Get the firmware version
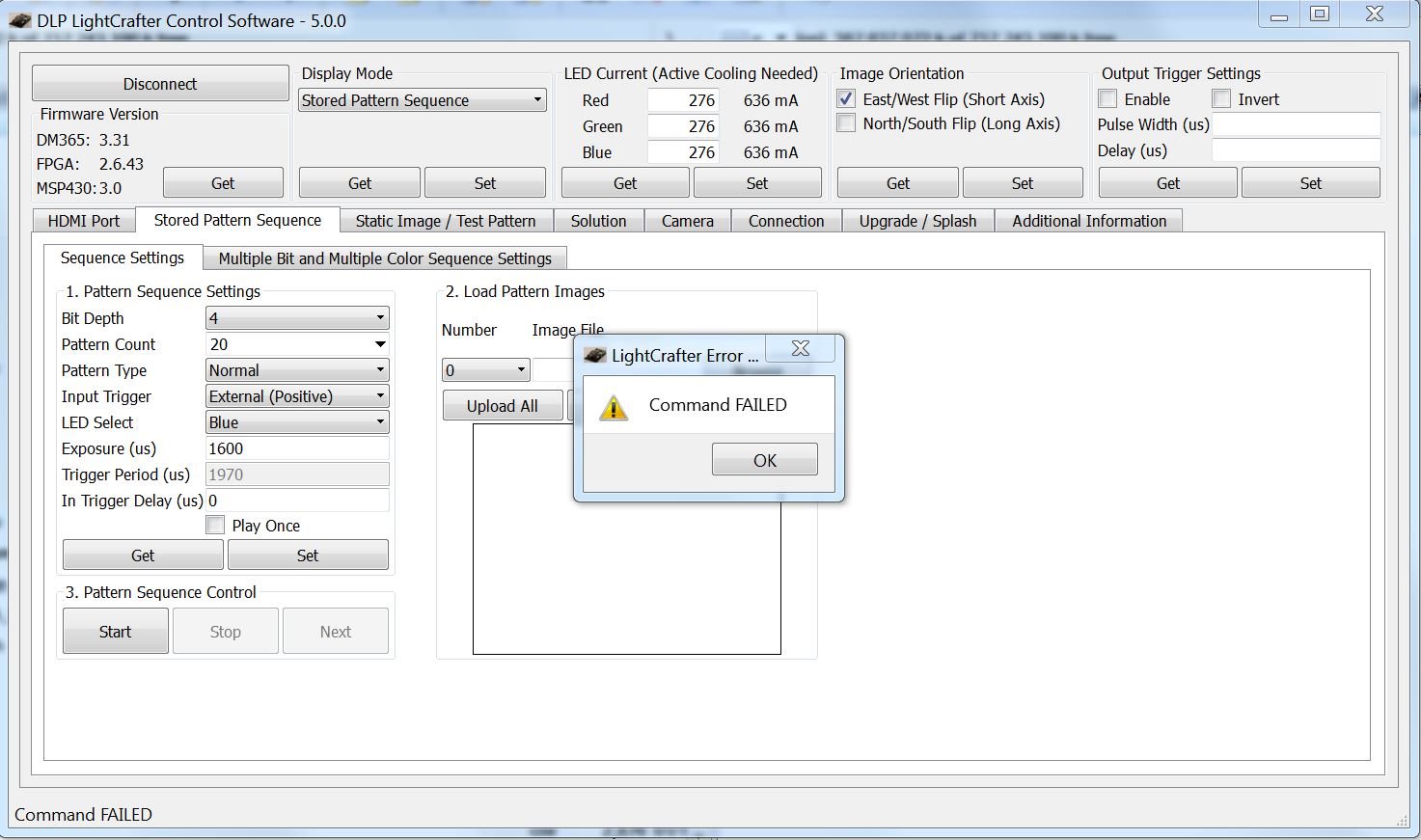This screenshot has height=840, width=1421. pos(223,183)
